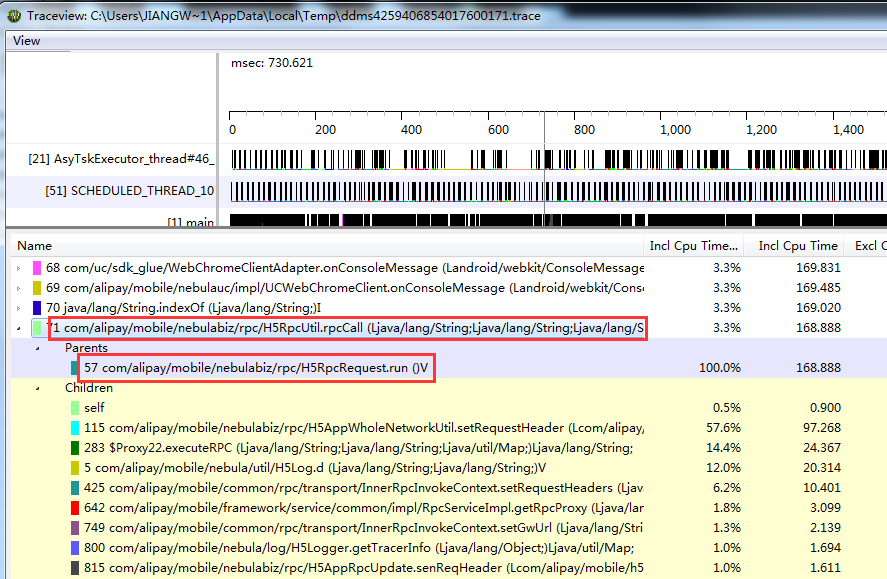887x579 pixels.
Task: Open the View menu
Action: [27, 41]
